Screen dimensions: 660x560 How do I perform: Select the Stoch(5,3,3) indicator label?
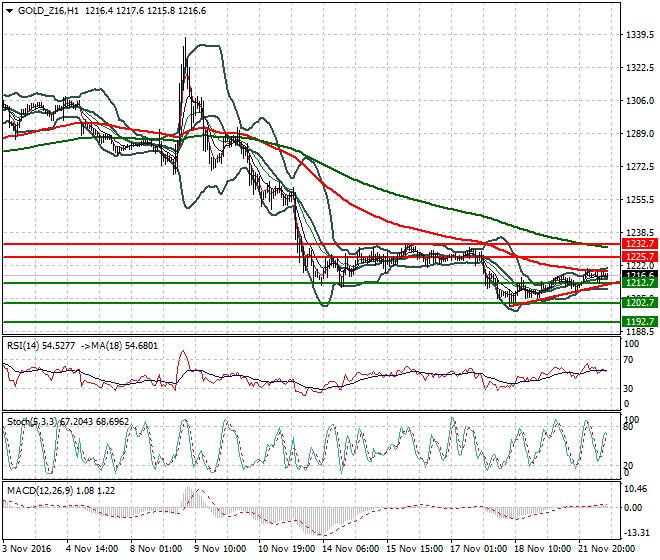point(31,421)
